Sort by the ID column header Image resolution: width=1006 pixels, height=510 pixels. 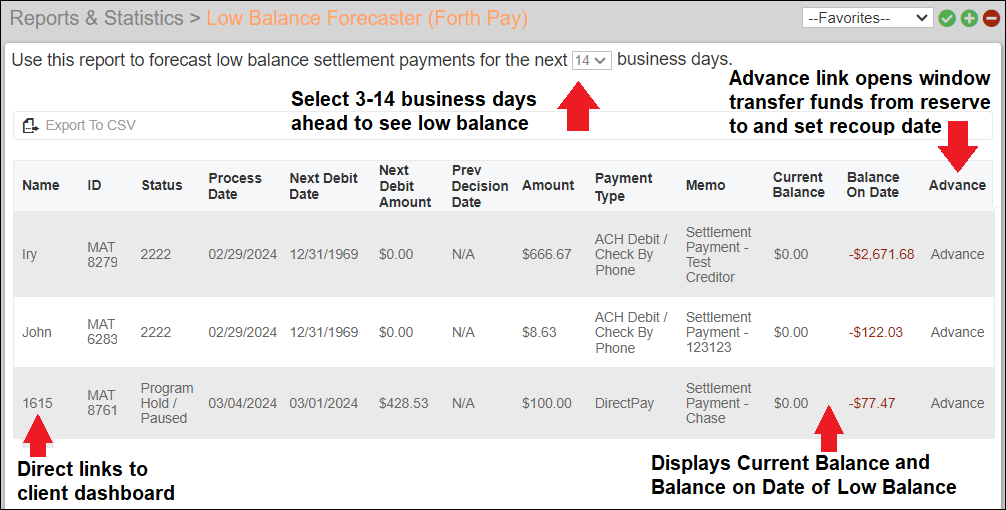[94, 185]
